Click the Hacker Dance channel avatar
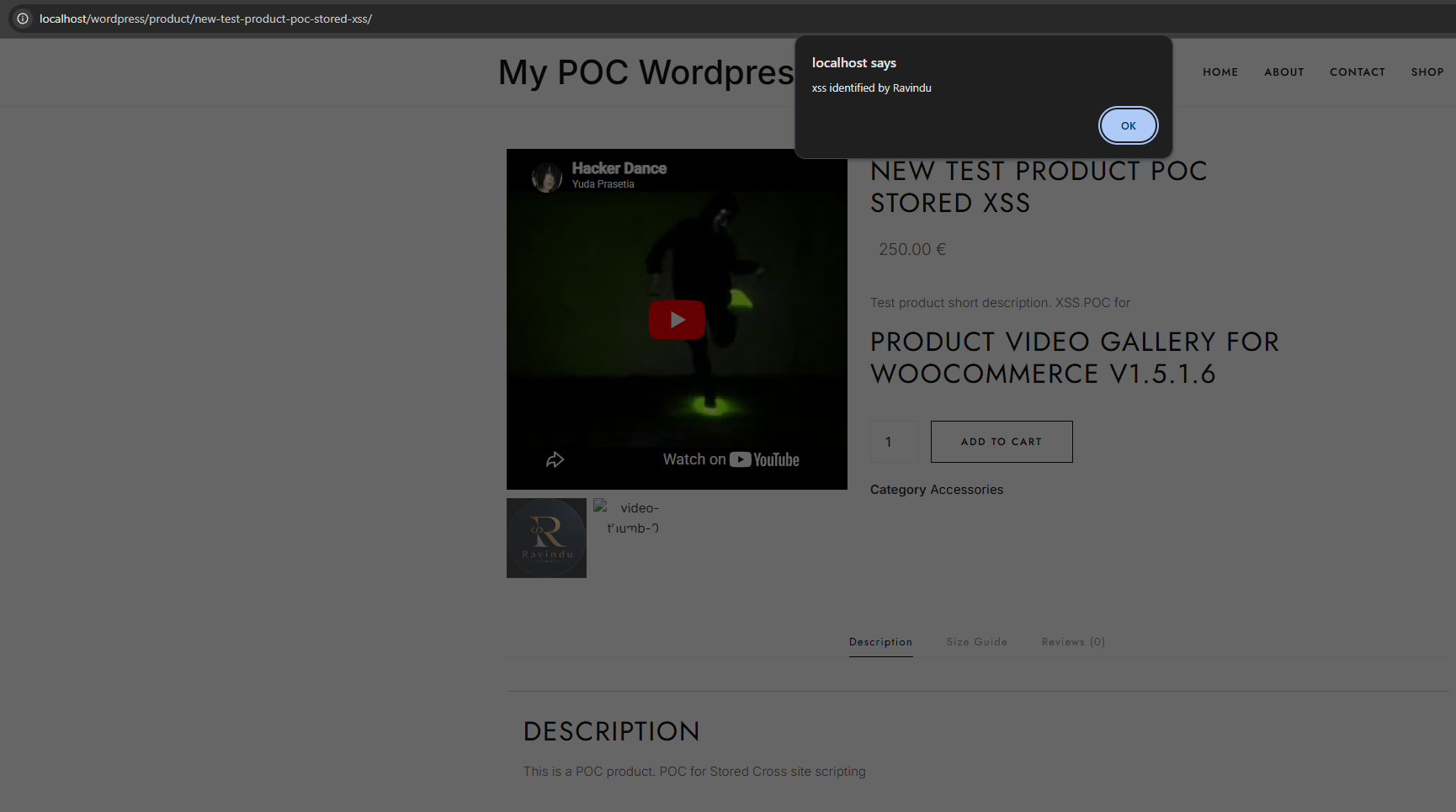The width and height of the screenshot is (1456, 812). pos(547,177)
